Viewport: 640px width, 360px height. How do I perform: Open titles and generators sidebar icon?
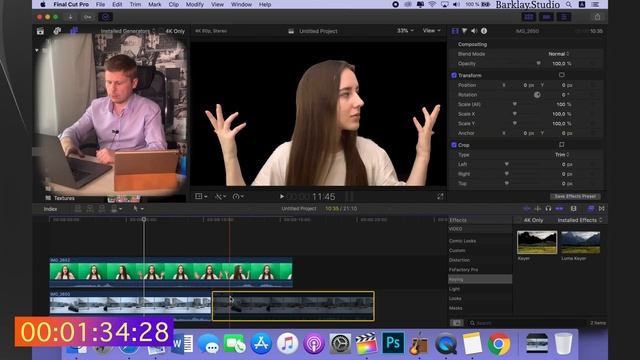coord(74,31)
